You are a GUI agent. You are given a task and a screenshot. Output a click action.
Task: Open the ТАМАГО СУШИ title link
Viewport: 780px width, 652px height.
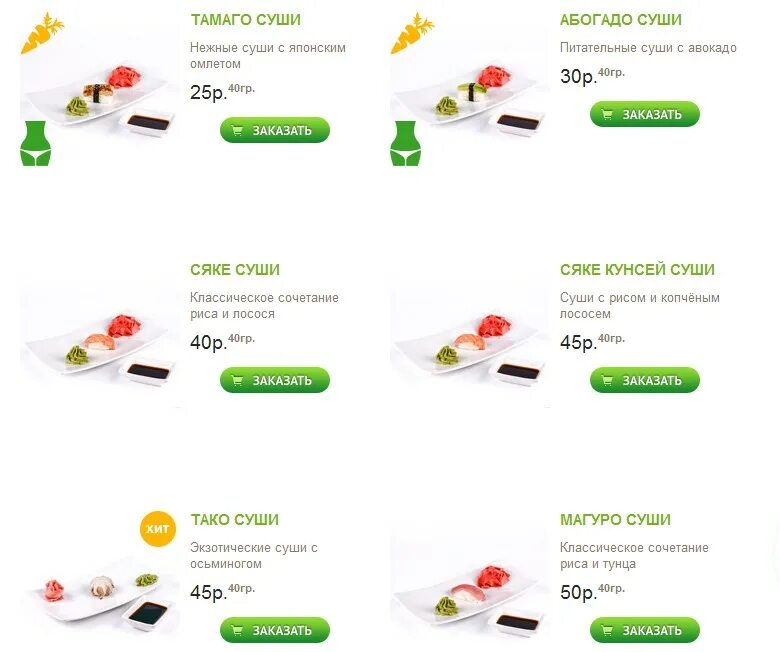coord(246,20)
